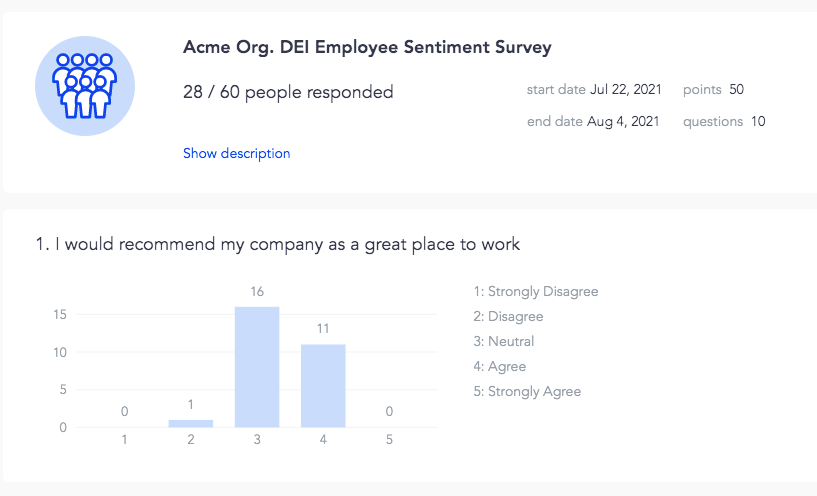This screenshot has height=496, width=817.
Task: Click the 28 / 60 people responded text
Action: (288, 92)
